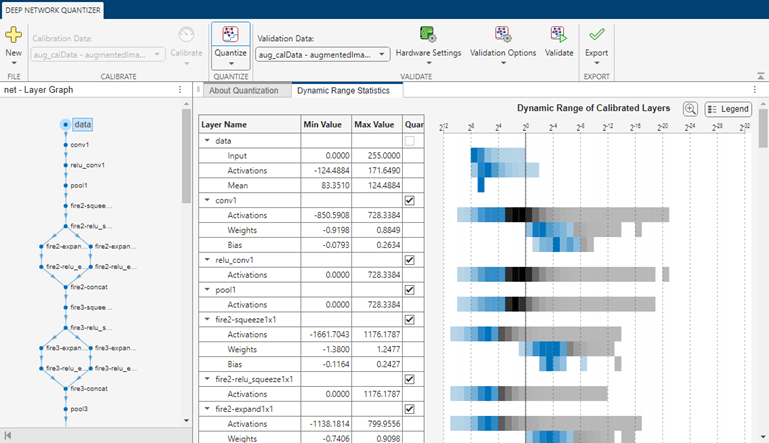Screen dimensions: 769x443
Task: Switch to the About Quantization tab
Action: click(244, 90)
